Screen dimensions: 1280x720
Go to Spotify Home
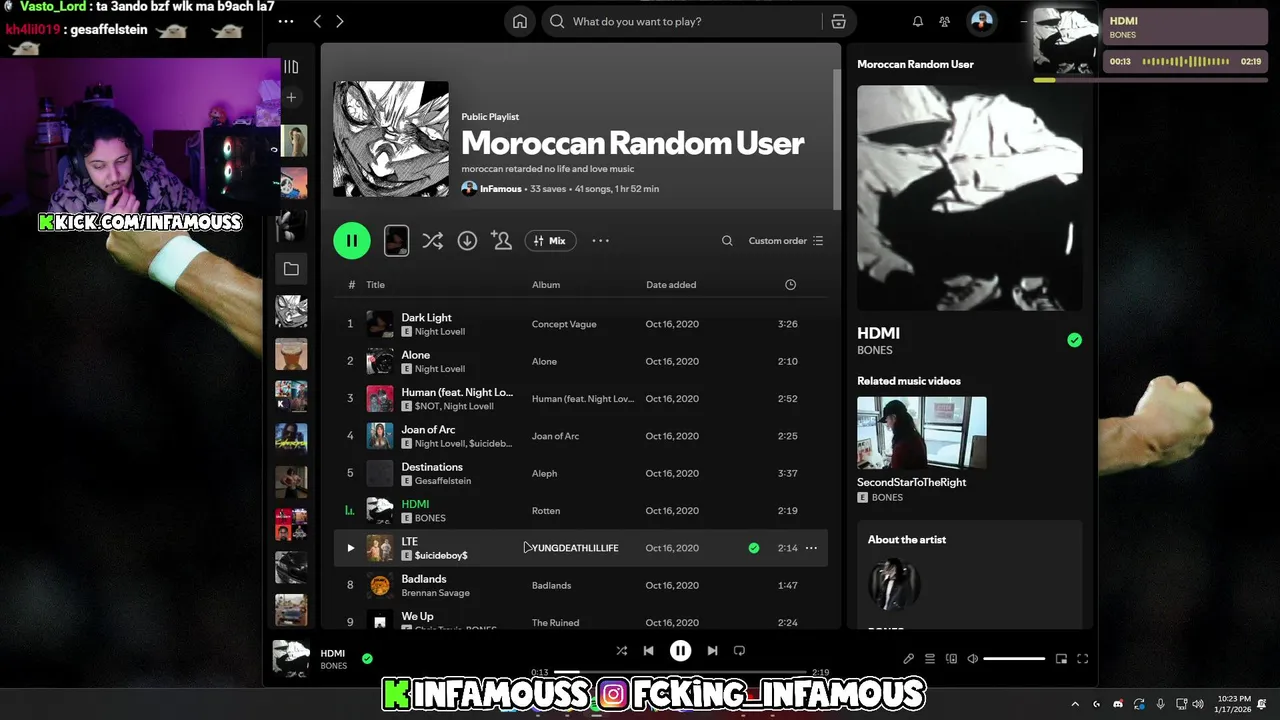pyautogui.click(x=520, y=21)
